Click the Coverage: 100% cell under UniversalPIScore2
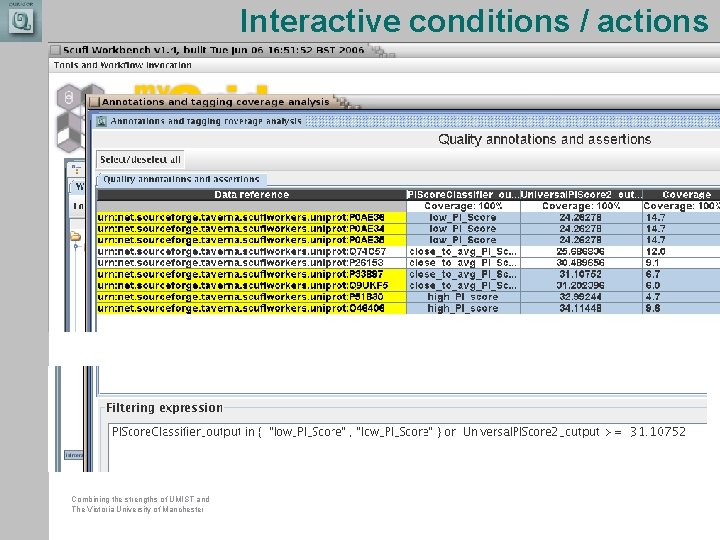 (581, 206)
